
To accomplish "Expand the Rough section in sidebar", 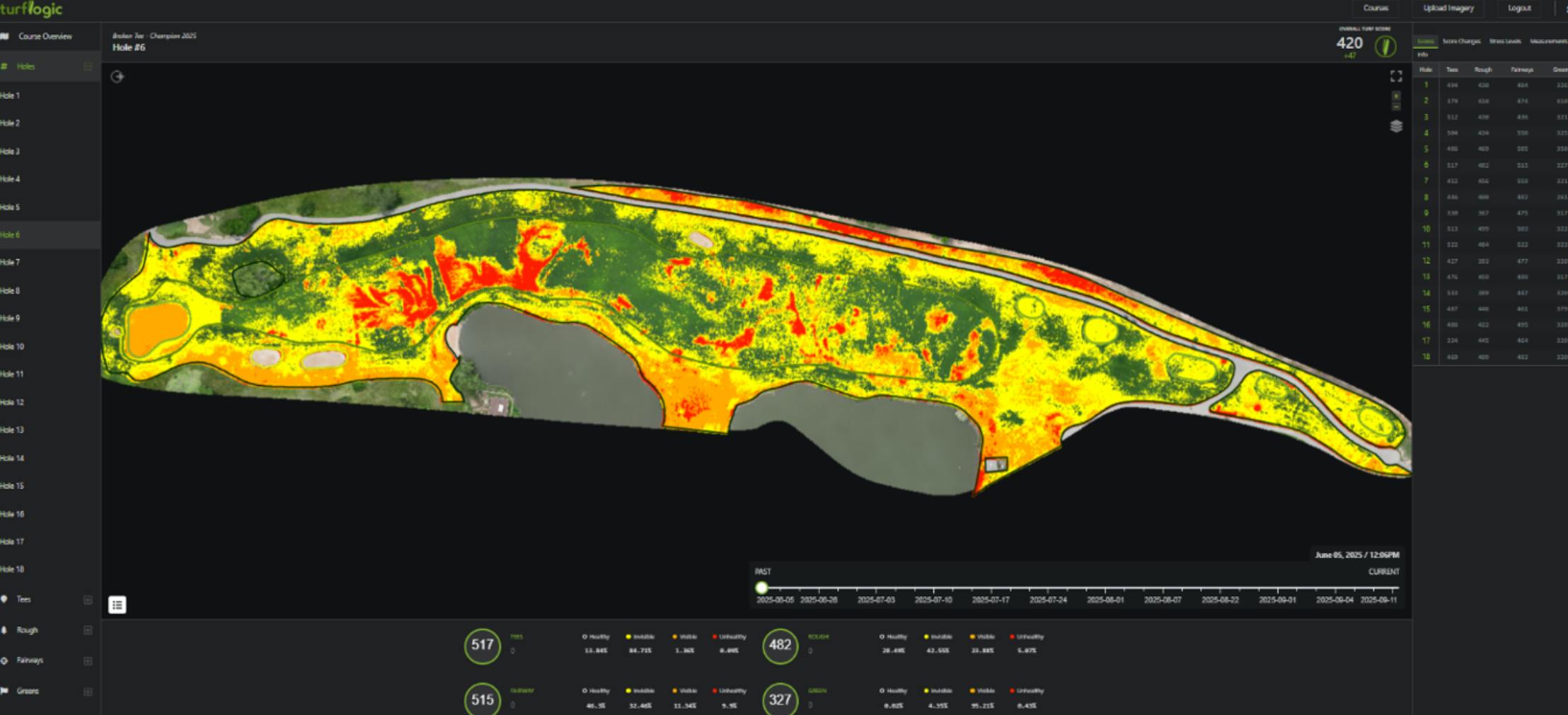I will click(x=88, y=630).
